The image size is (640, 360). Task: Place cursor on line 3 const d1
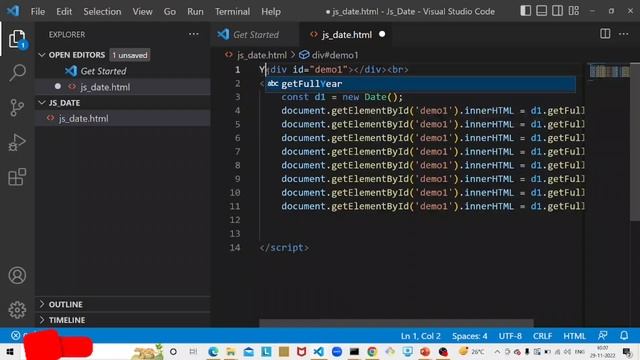point(341,97)
